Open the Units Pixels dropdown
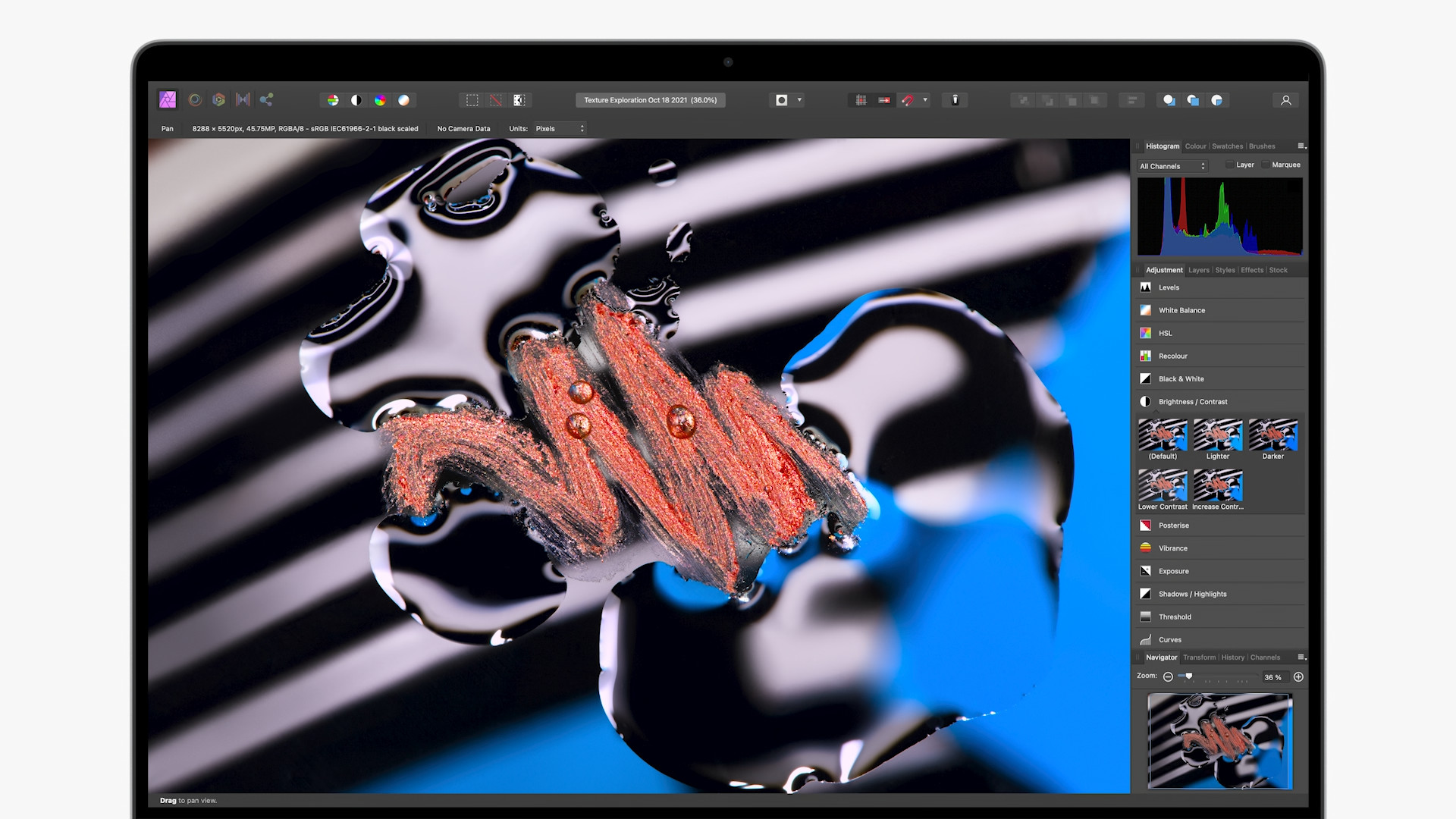 (560, 128)
